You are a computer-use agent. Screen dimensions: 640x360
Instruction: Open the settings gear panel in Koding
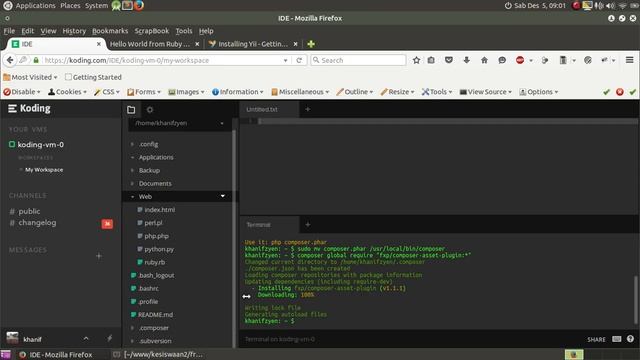pyautogui.click(x=150, y=109)
